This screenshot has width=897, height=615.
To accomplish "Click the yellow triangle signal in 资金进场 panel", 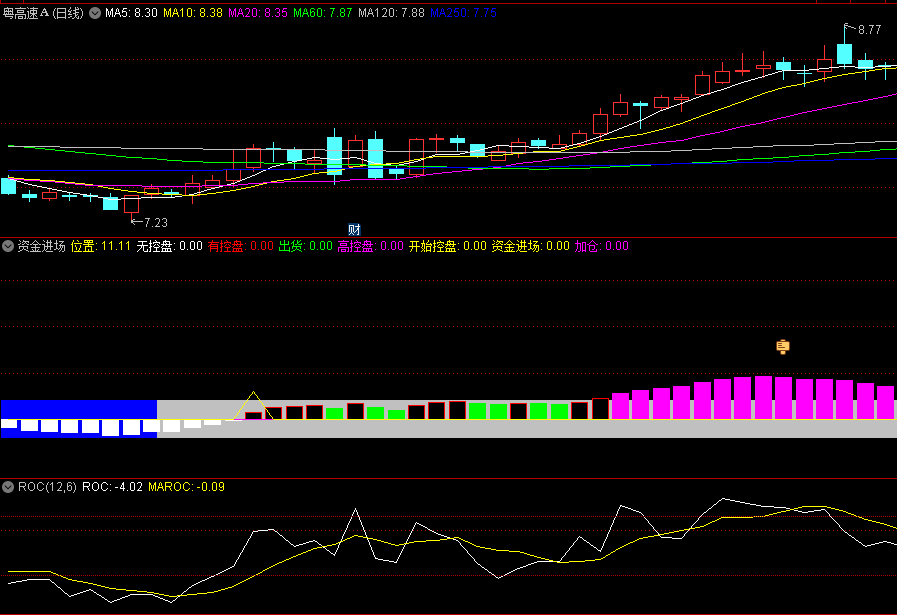I will pyautogui.click(x=253, y=406).
